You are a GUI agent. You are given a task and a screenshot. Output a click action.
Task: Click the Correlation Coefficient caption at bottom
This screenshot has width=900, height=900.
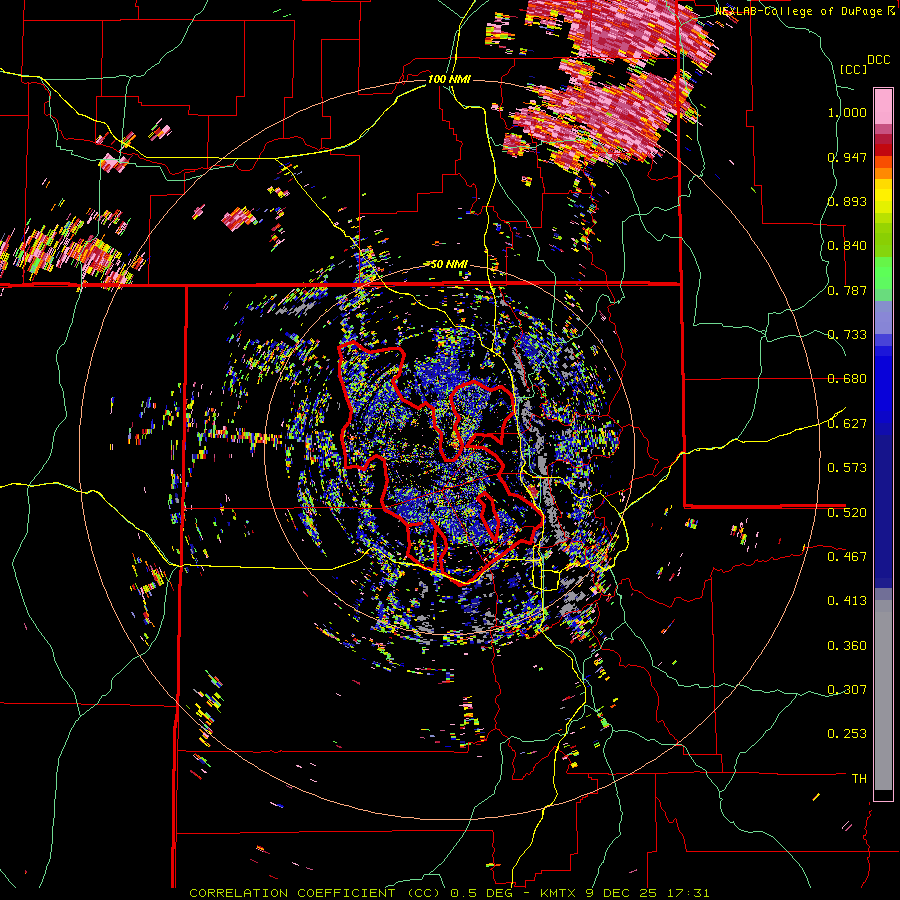(x=449, y=893)
